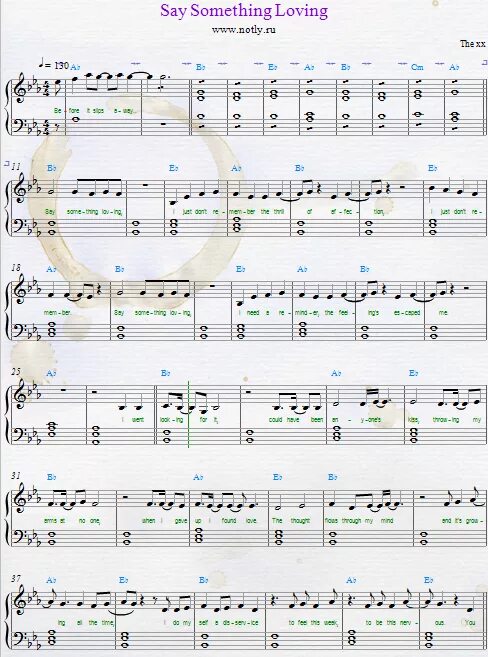
Task: Jump to measure number 25
Action: (x=15, y=371)
